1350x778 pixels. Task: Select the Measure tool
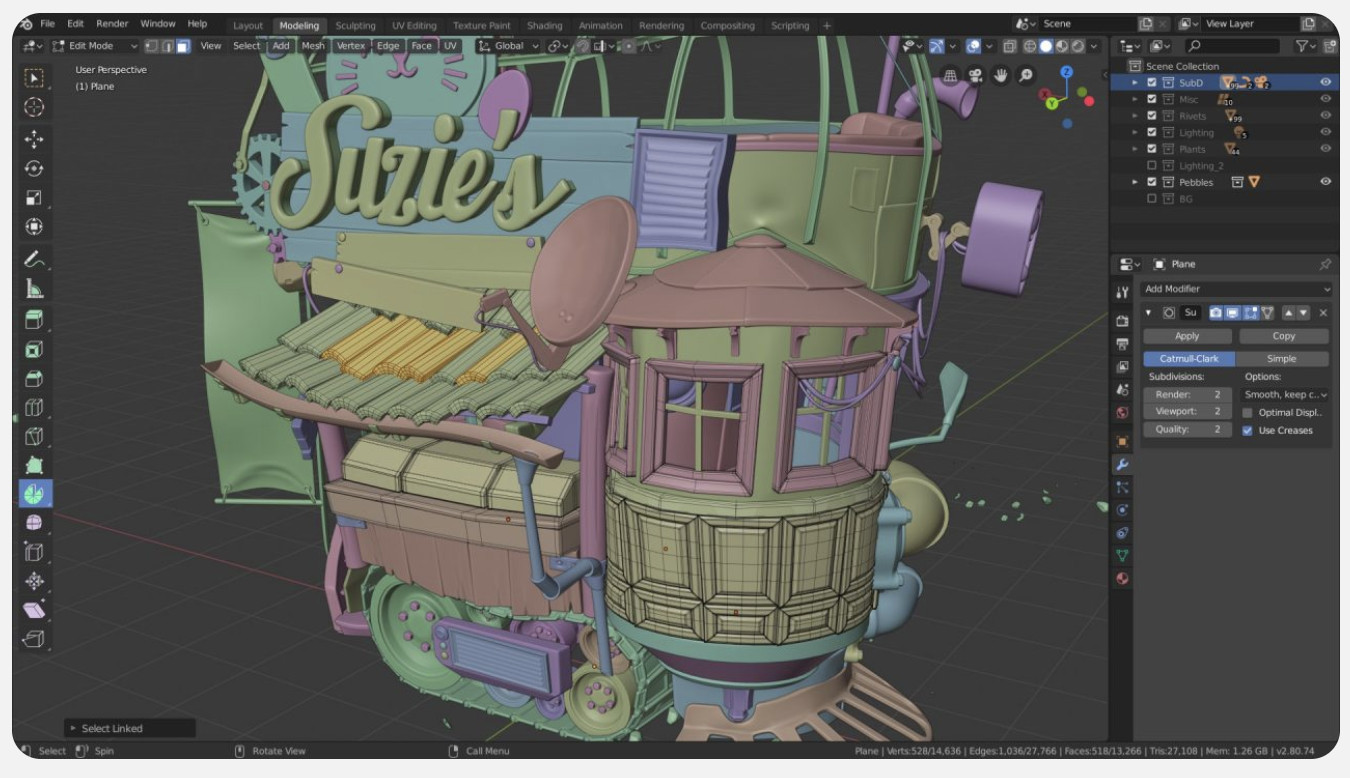34,289
